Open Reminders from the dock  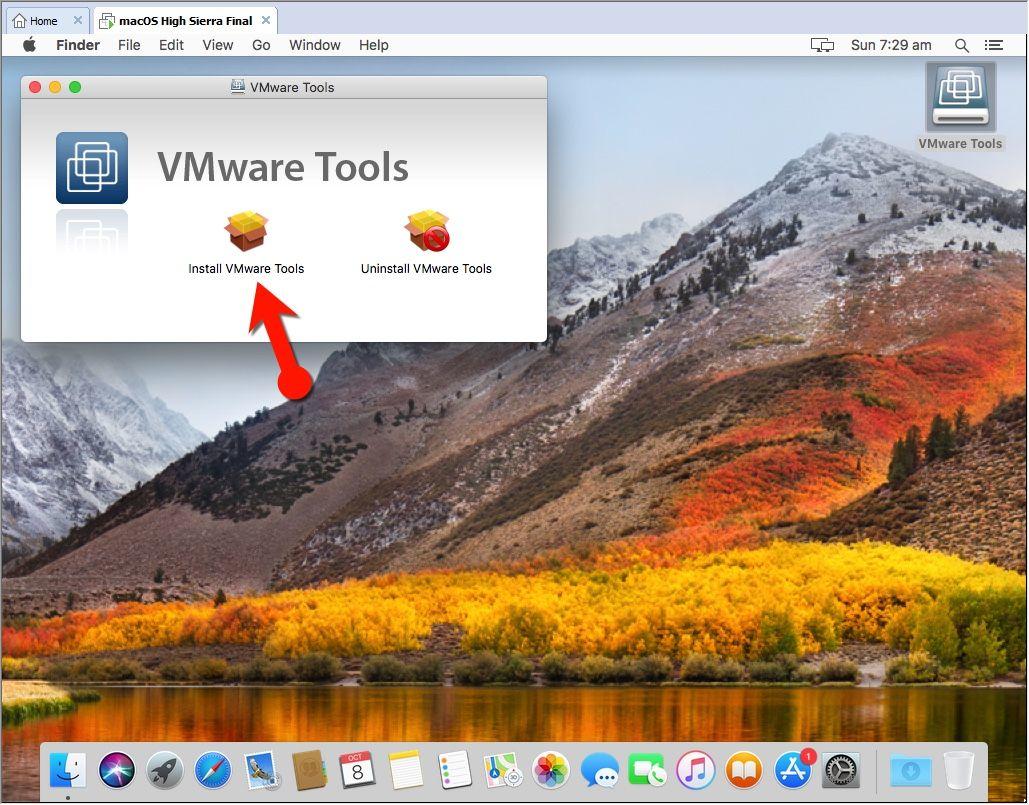point(454,770)
